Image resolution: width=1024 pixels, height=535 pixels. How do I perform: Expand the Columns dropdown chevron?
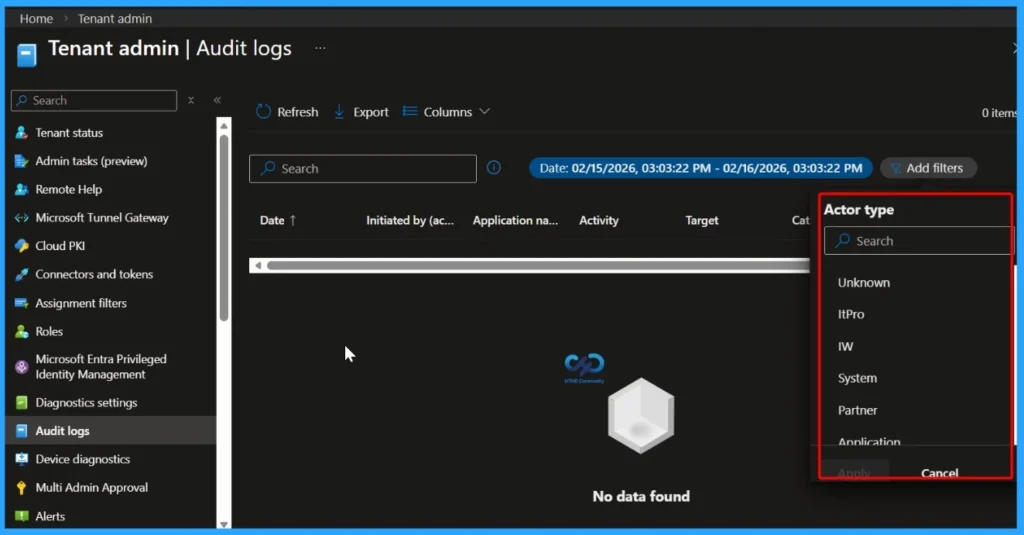coord(485,112)
